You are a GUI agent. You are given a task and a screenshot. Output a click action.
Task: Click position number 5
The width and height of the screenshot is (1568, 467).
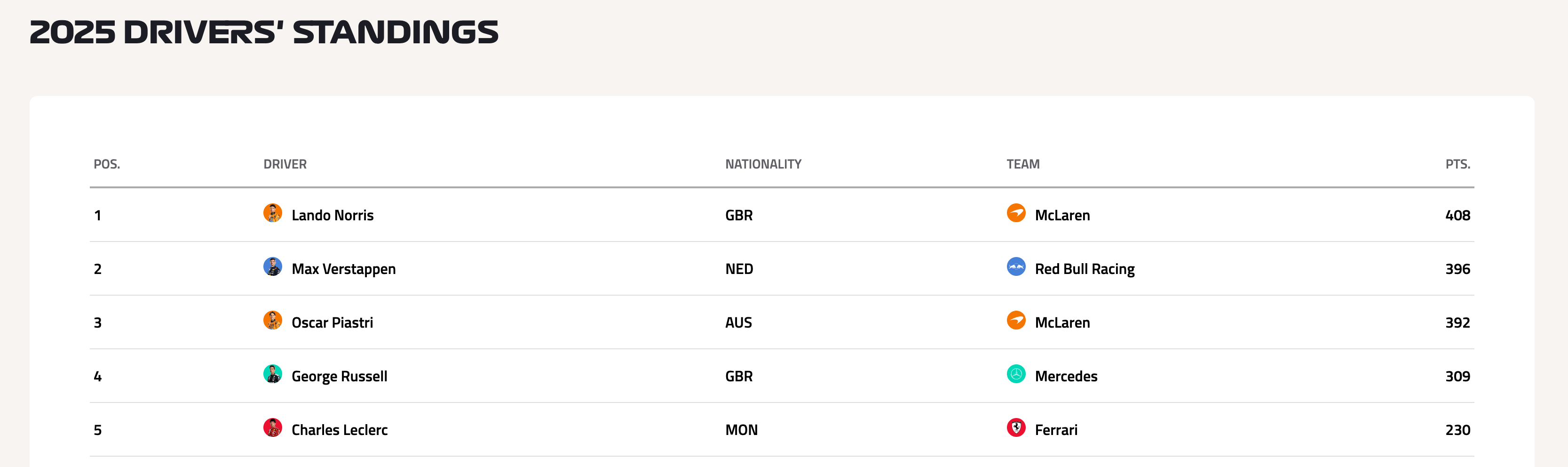point(97,430)
